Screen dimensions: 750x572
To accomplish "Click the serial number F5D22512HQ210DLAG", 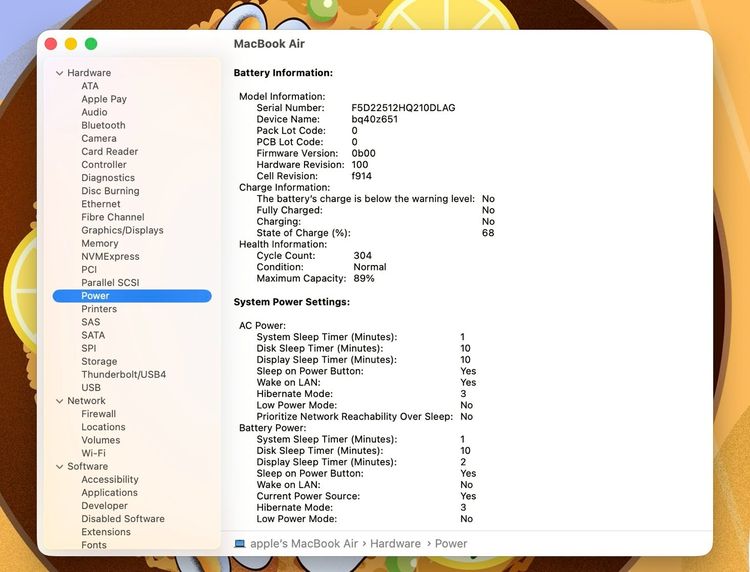I will point(403,108).
